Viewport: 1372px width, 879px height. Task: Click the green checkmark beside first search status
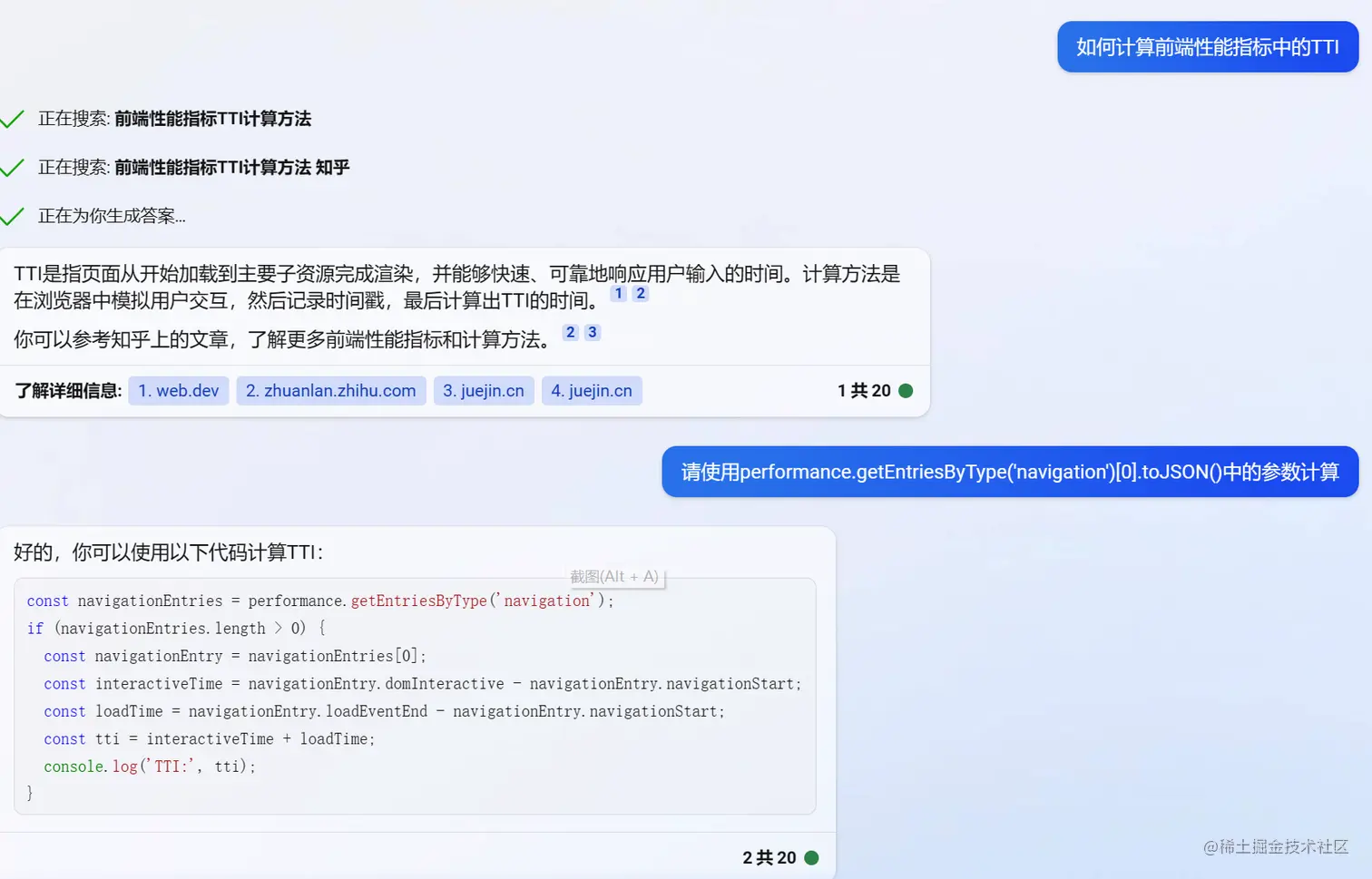pyautogui.click(x=12, y=119)
